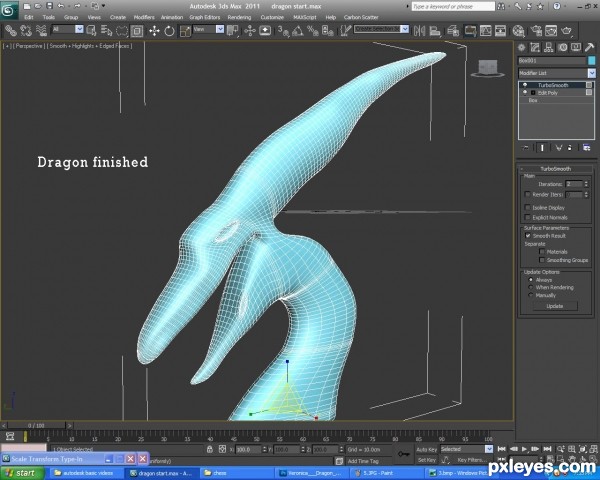This screenshot has width=600, height=480.
Task: Switch to the Modify panel tab
Action: pyautogui.click(x=535, y=47)
